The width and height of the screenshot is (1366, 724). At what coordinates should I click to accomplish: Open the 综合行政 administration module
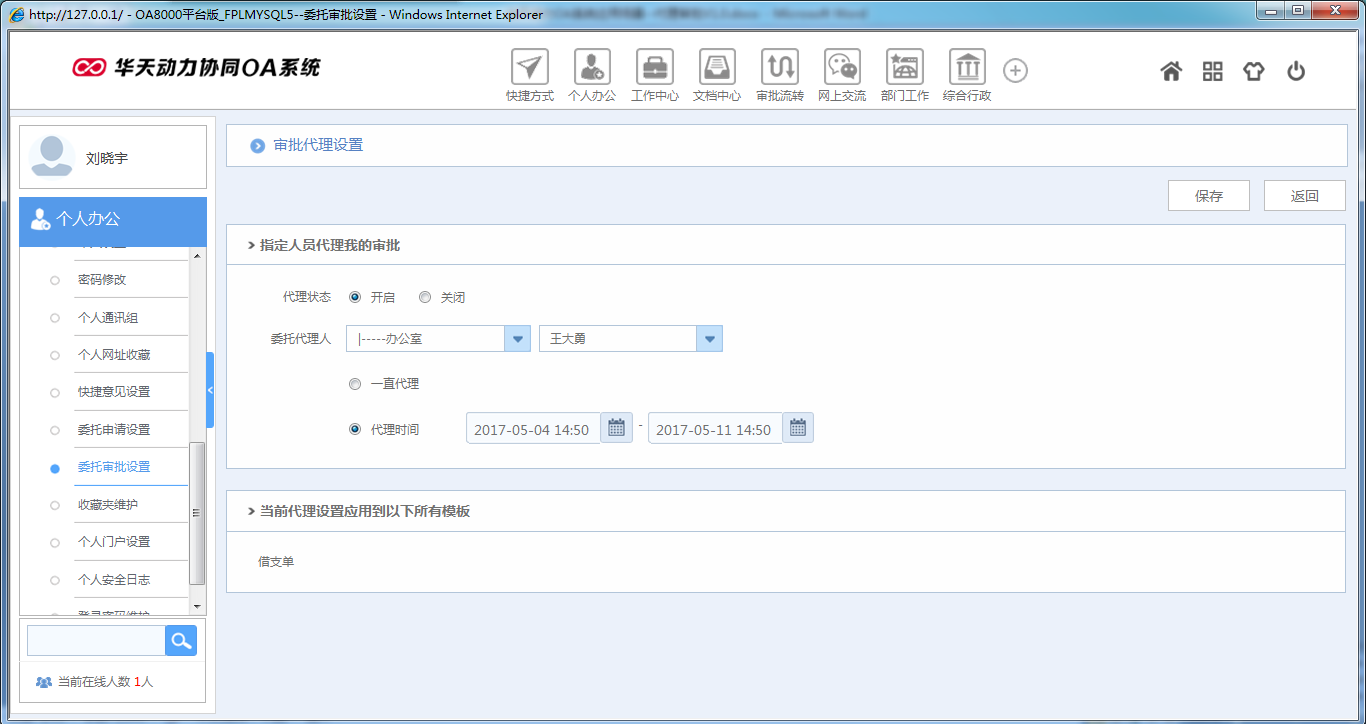tap(966, 70)
